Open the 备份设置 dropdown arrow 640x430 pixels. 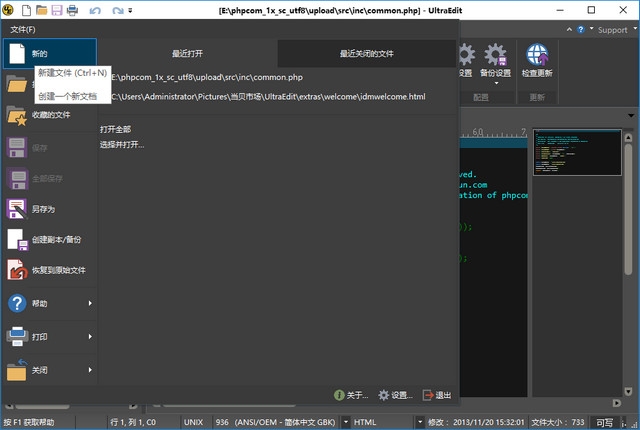pos(497,83)
